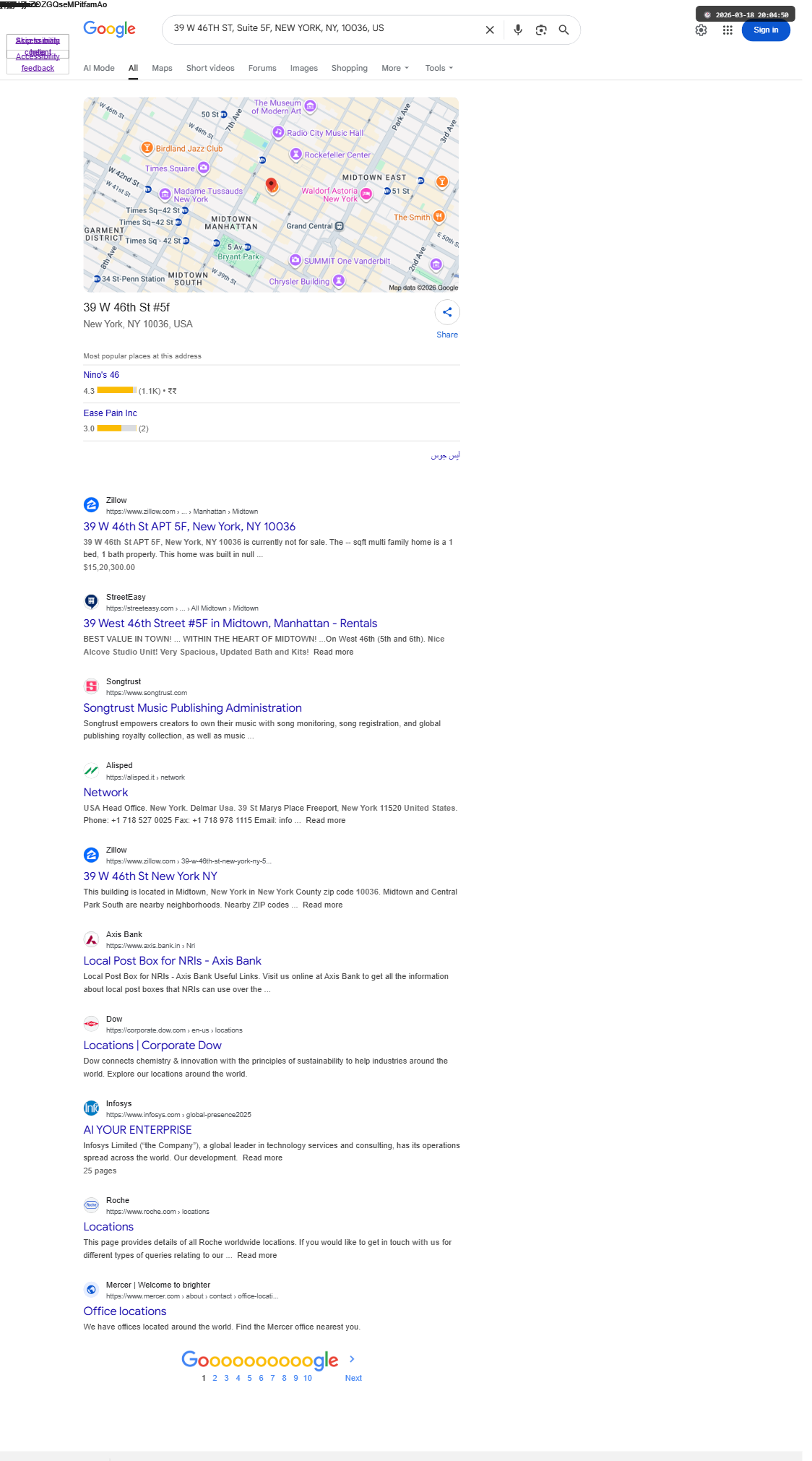Select Madame Tussauds New York map marker
The image size is (812, 1461).
[x=165, y=194]
